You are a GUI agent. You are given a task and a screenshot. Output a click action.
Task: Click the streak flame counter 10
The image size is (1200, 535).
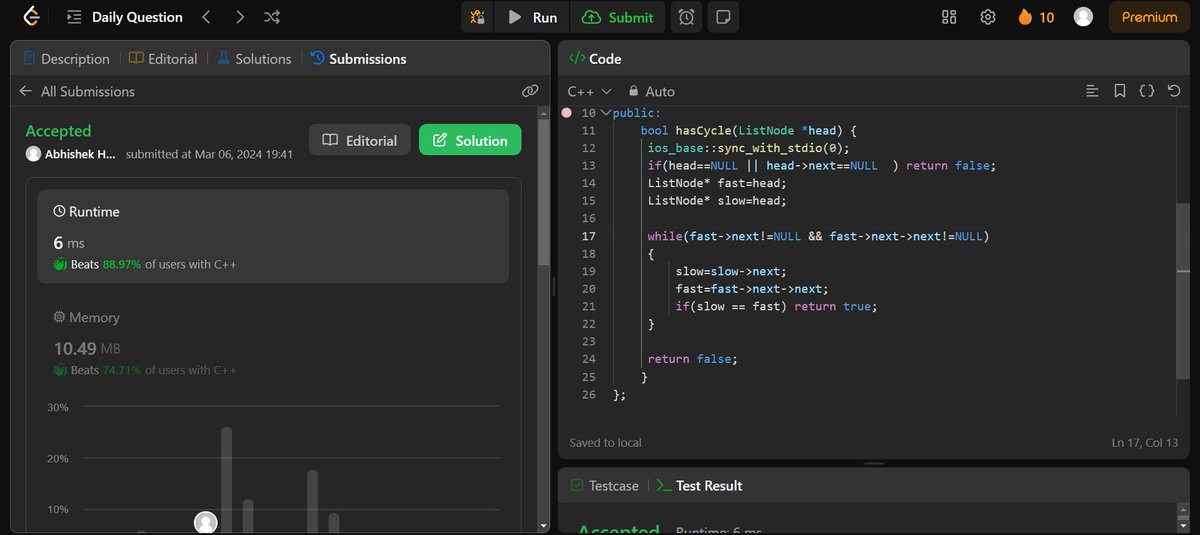click(x=1036, y=17)
